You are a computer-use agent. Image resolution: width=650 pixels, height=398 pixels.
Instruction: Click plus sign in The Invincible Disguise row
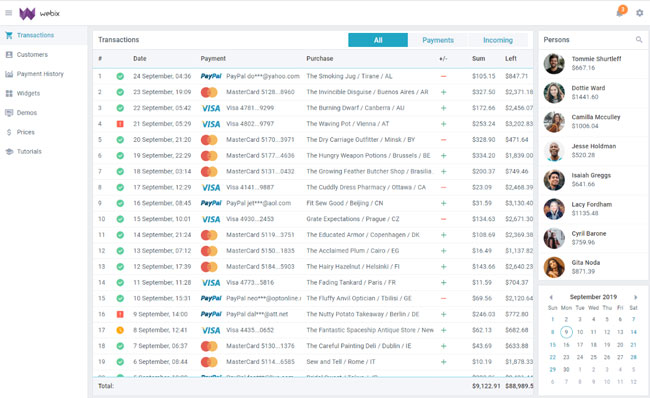pyautogui.click(x=443, y=92)
